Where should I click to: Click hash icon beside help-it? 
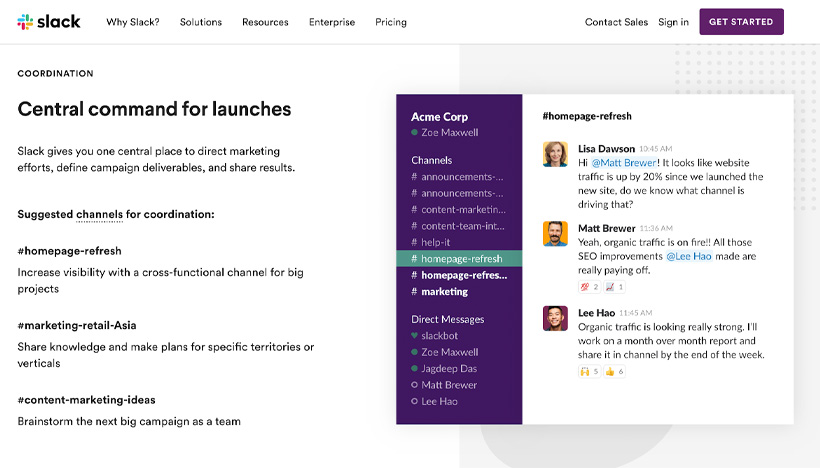pos(414,242)
